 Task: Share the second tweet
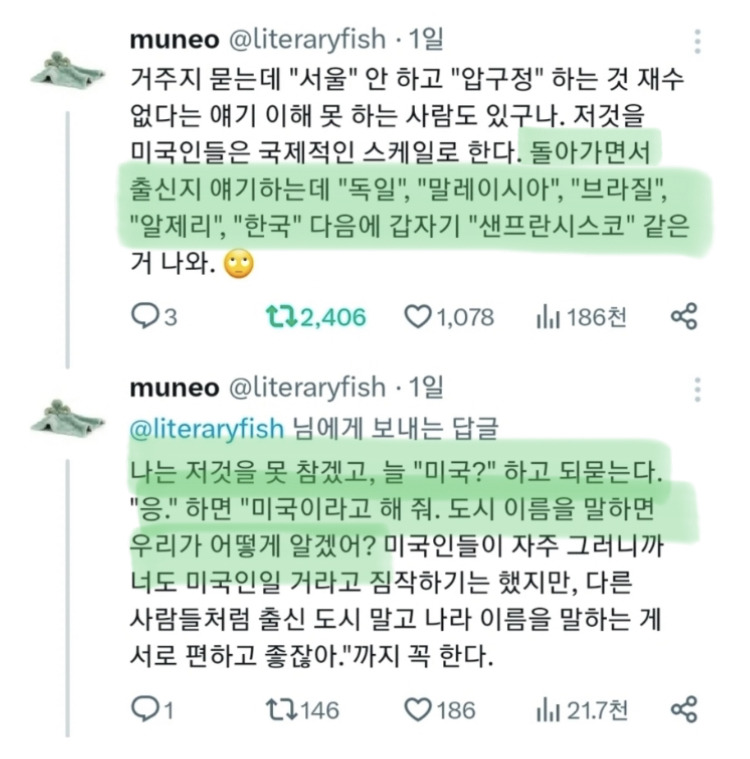(684, 710)
